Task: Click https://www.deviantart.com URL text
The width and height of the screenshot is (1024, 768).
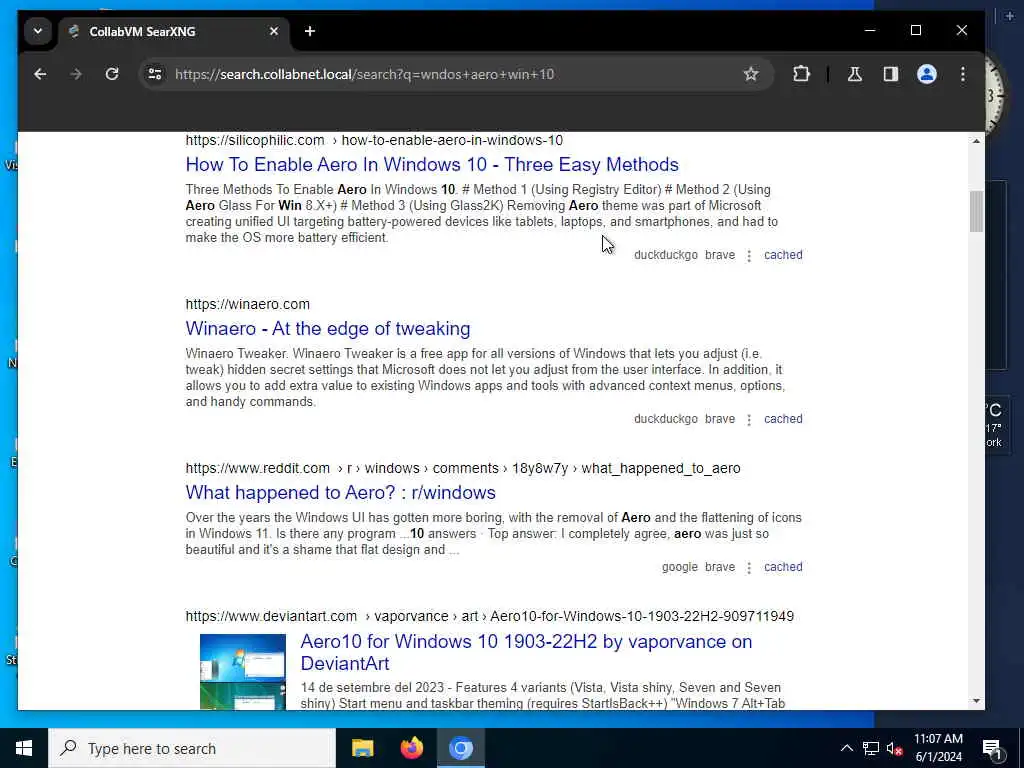Action: [x=271, y=616]
